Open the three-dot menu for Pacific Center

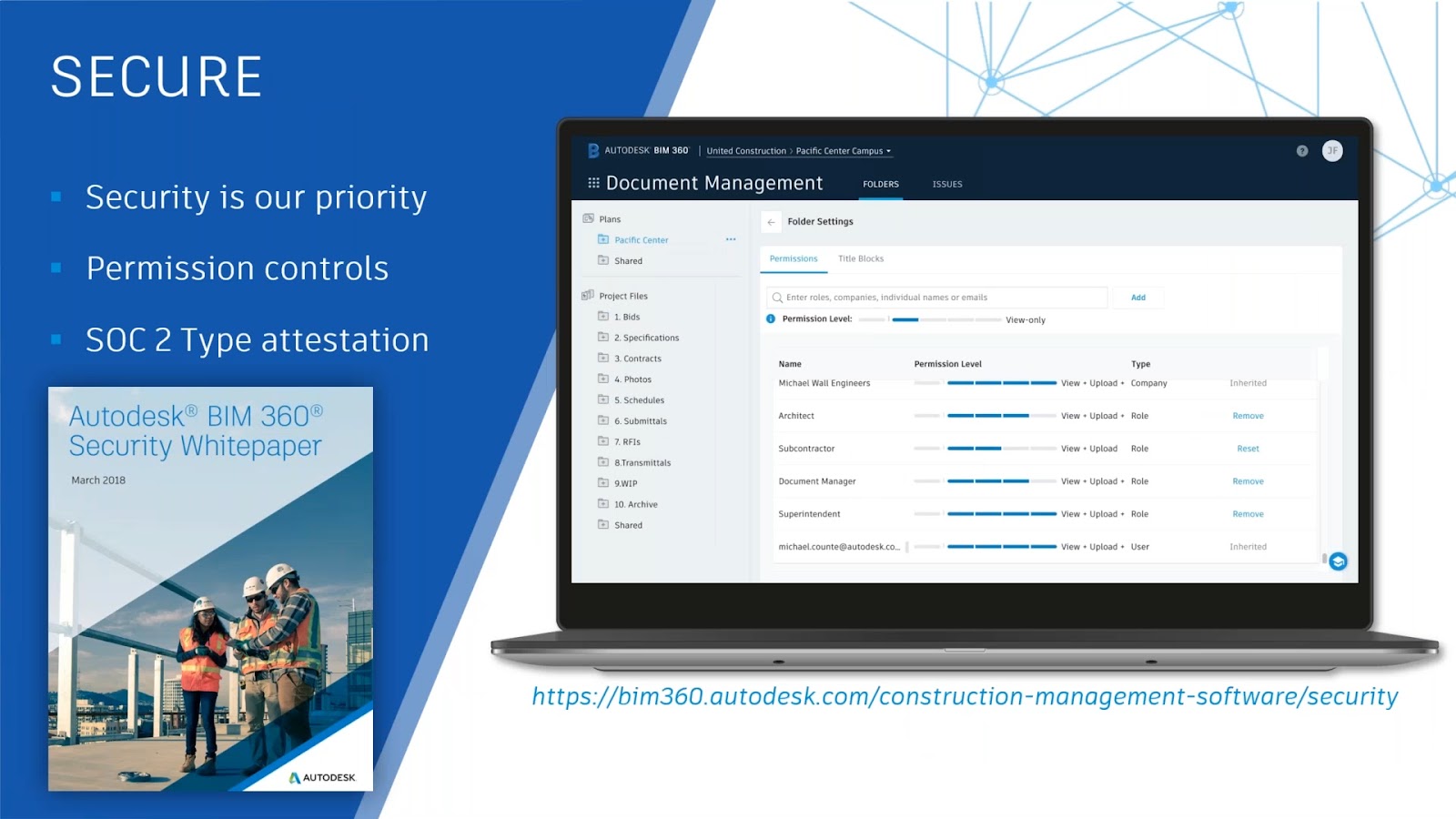[731, 239]
